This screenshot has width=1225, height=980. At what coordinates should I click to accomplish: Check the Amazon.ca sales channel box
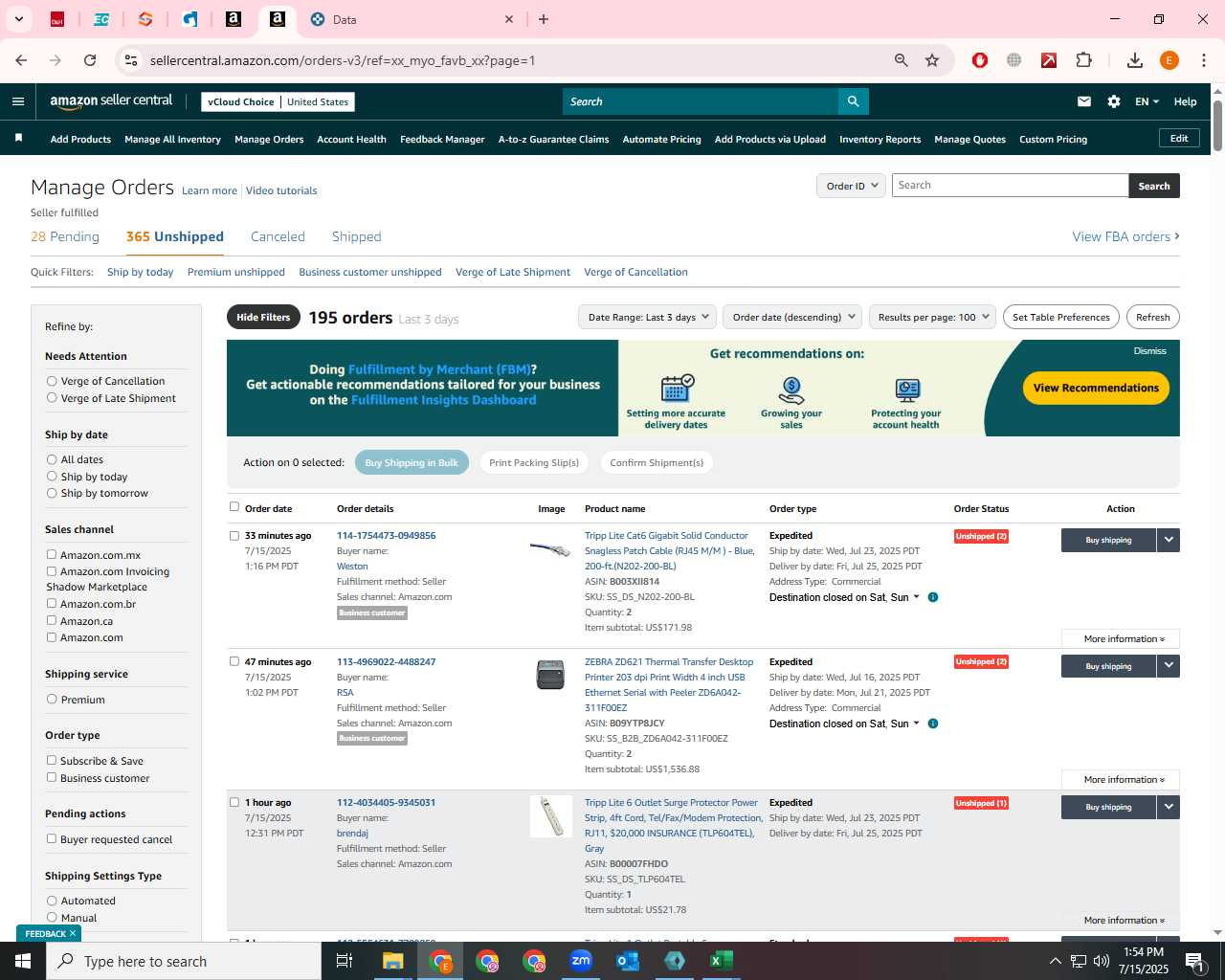point(52,620)
